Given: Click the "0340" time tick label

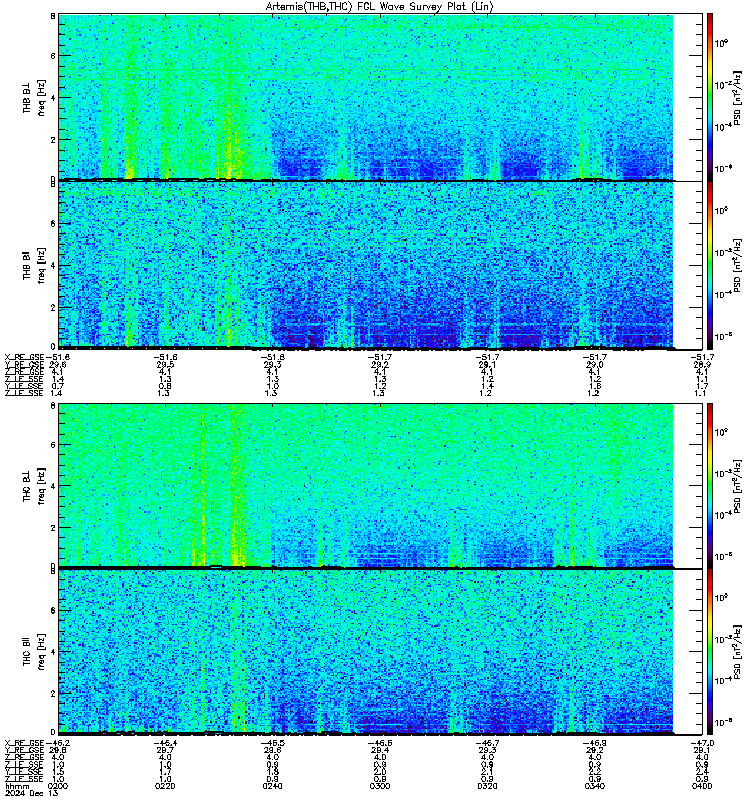Looking at the screenshot, I should [595, 786].
